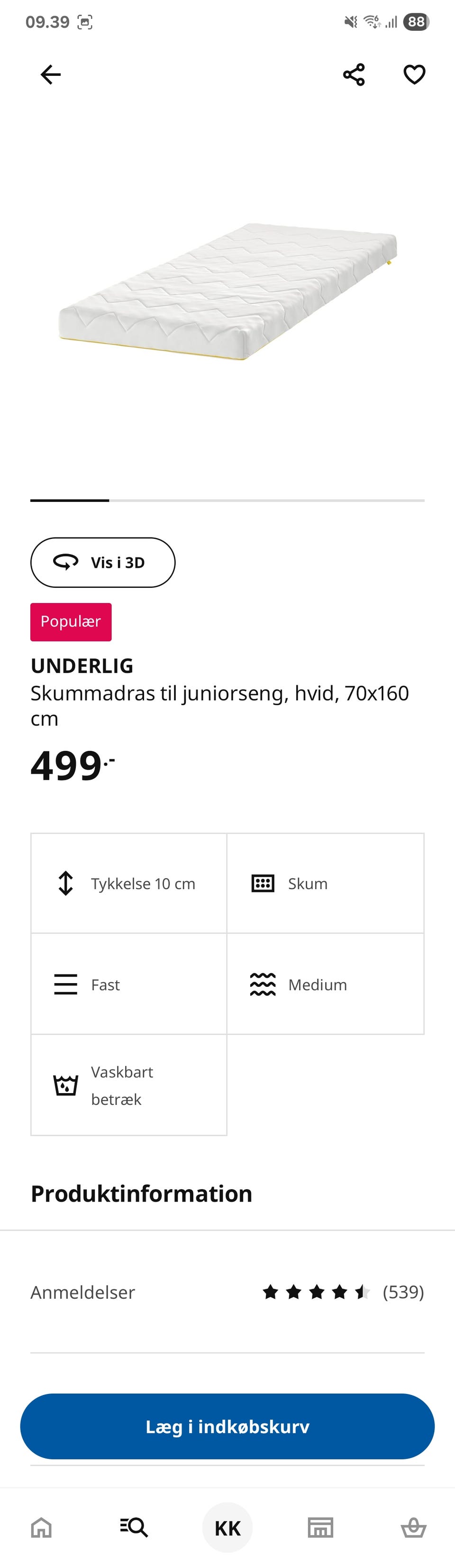Screen dimensions: 455x1568
Task: Go to Home tab in bottom bar
Action: [41, 1527]
